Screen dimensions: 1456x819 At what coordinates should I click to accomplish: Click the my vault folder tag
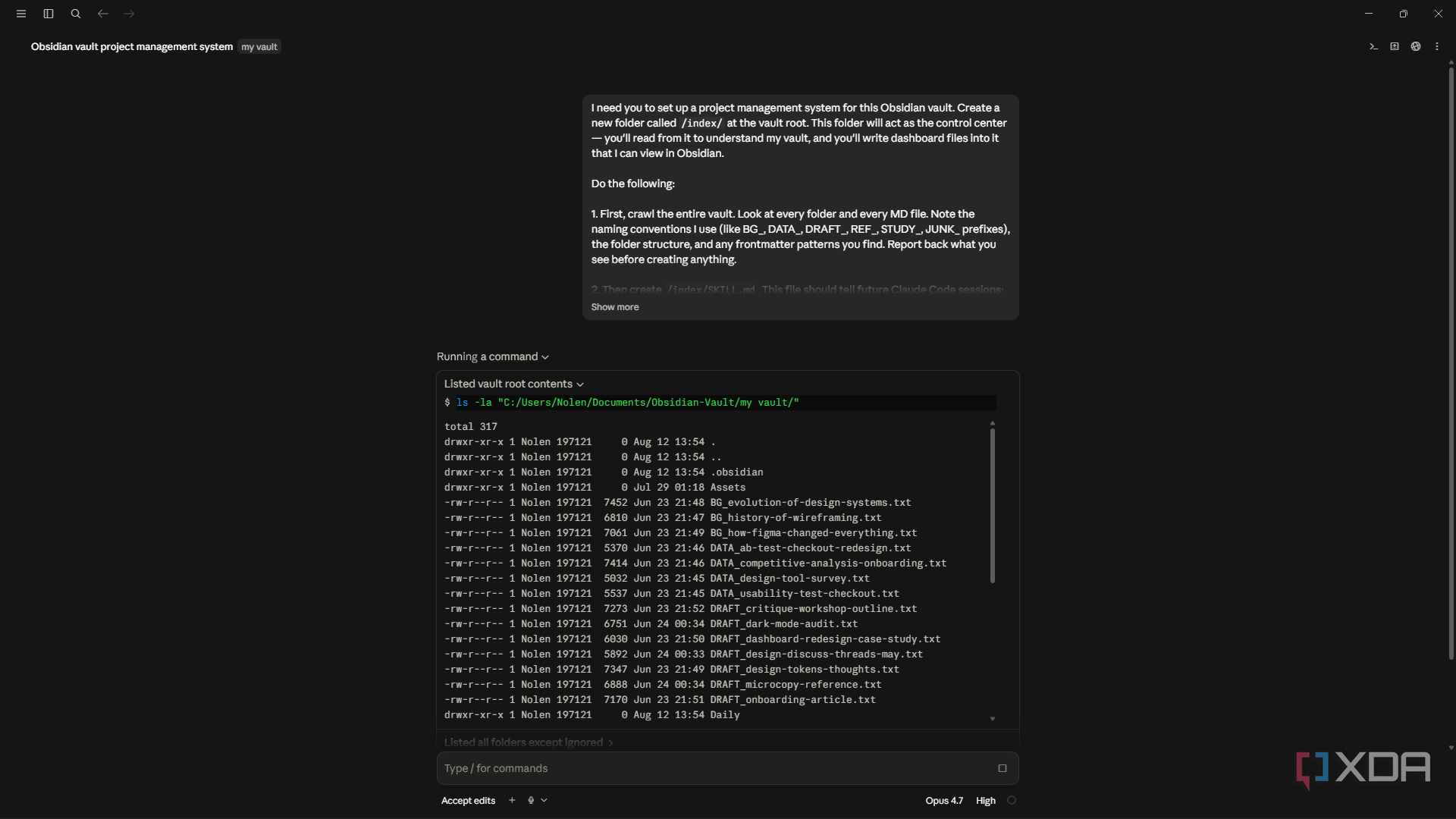coord(259,46)
